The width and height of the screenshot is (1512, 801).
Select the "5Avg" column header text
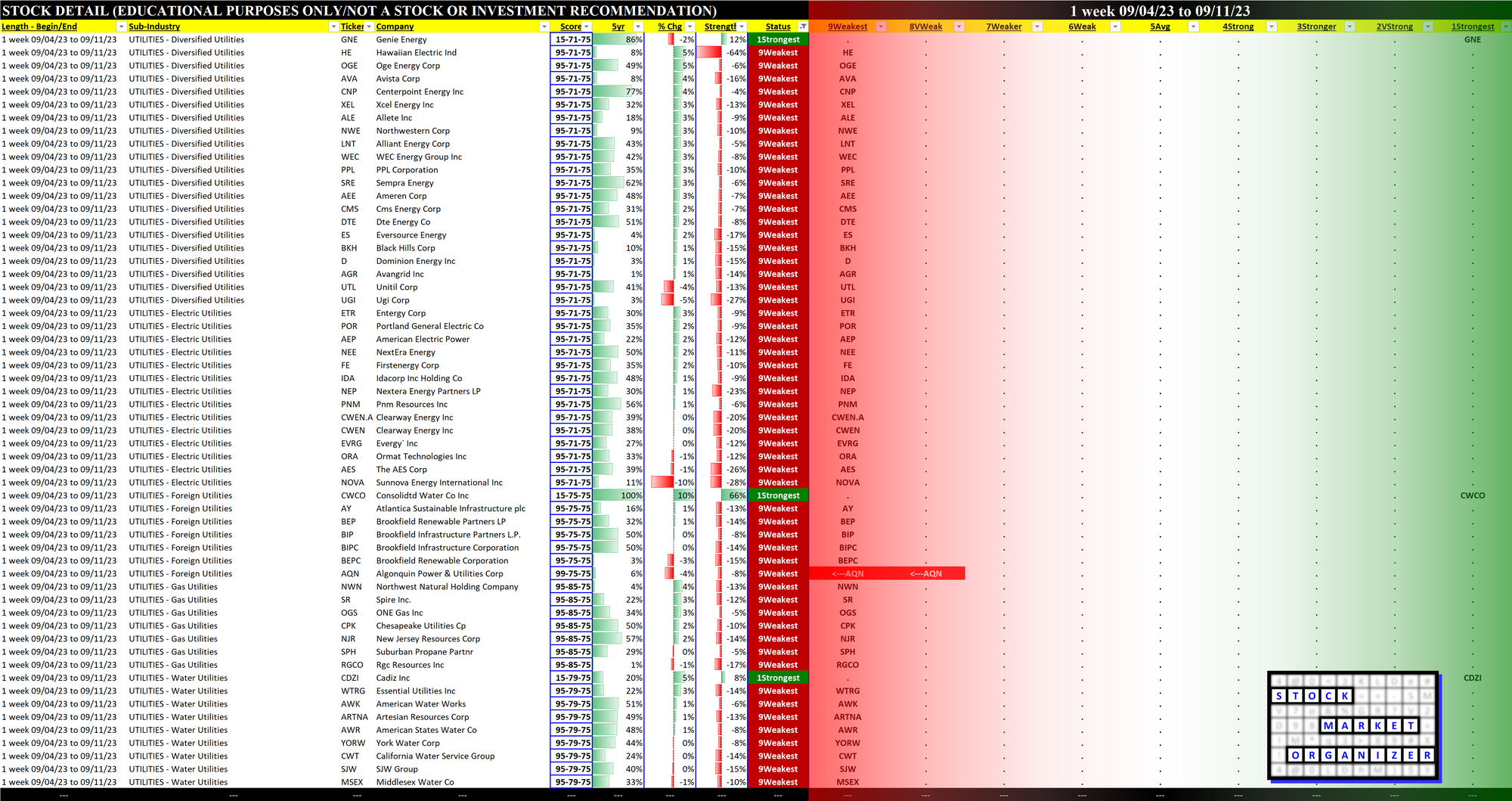[1160, 26]
